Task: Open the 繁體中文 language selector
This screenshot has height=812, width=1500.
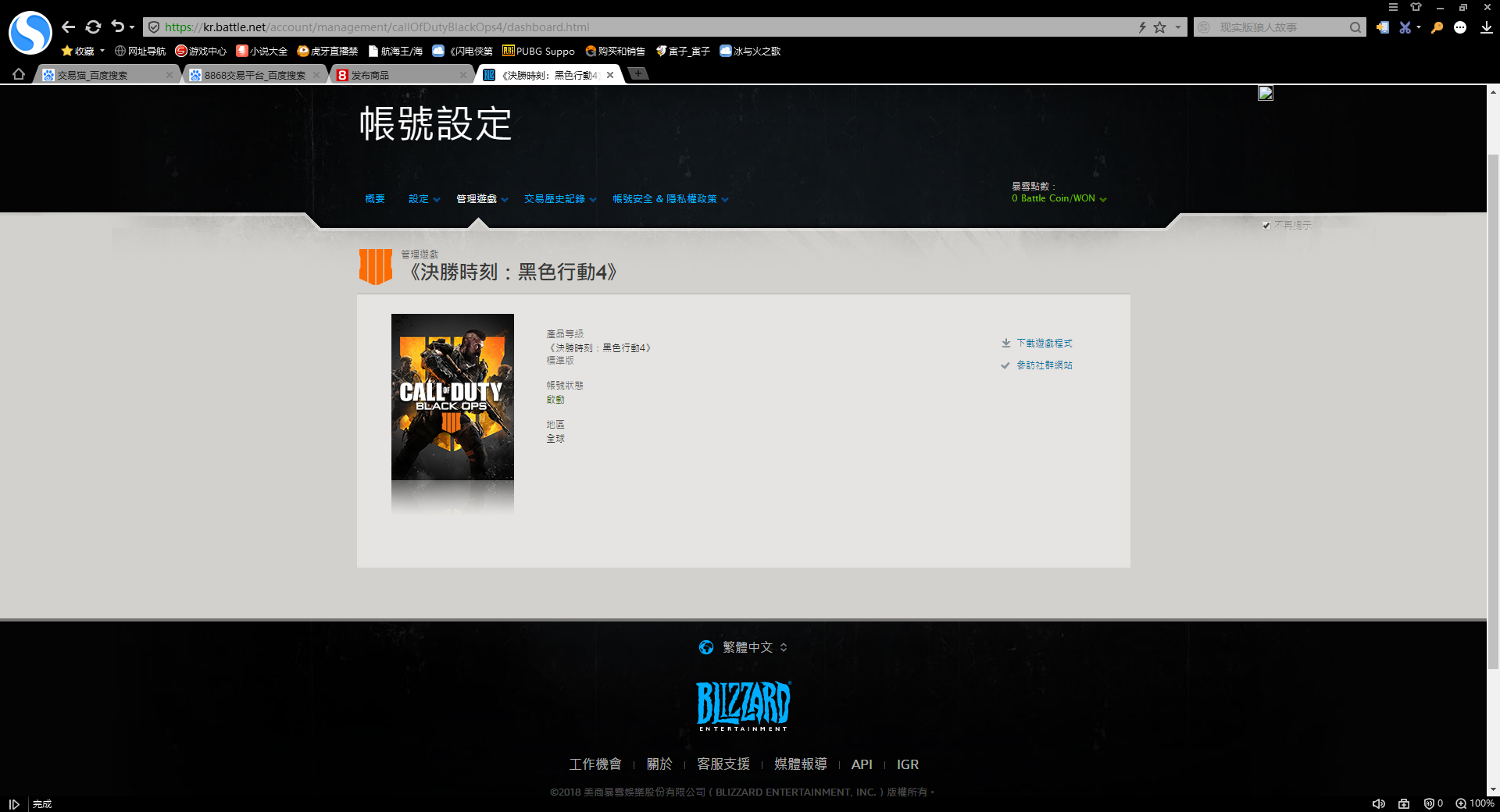Action: click(743, 647)
